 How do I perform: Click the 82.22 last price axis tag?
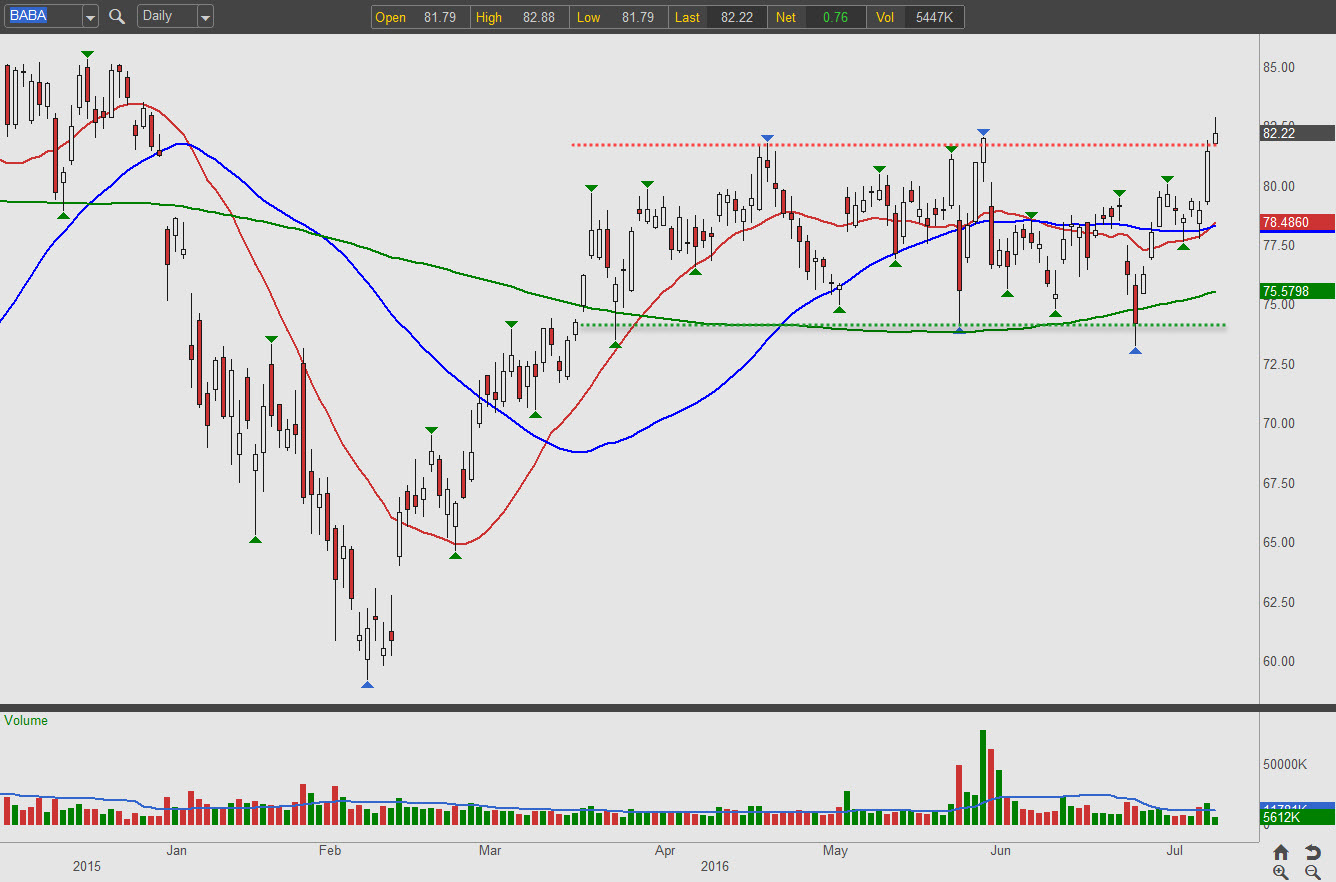coord(1297,133)
